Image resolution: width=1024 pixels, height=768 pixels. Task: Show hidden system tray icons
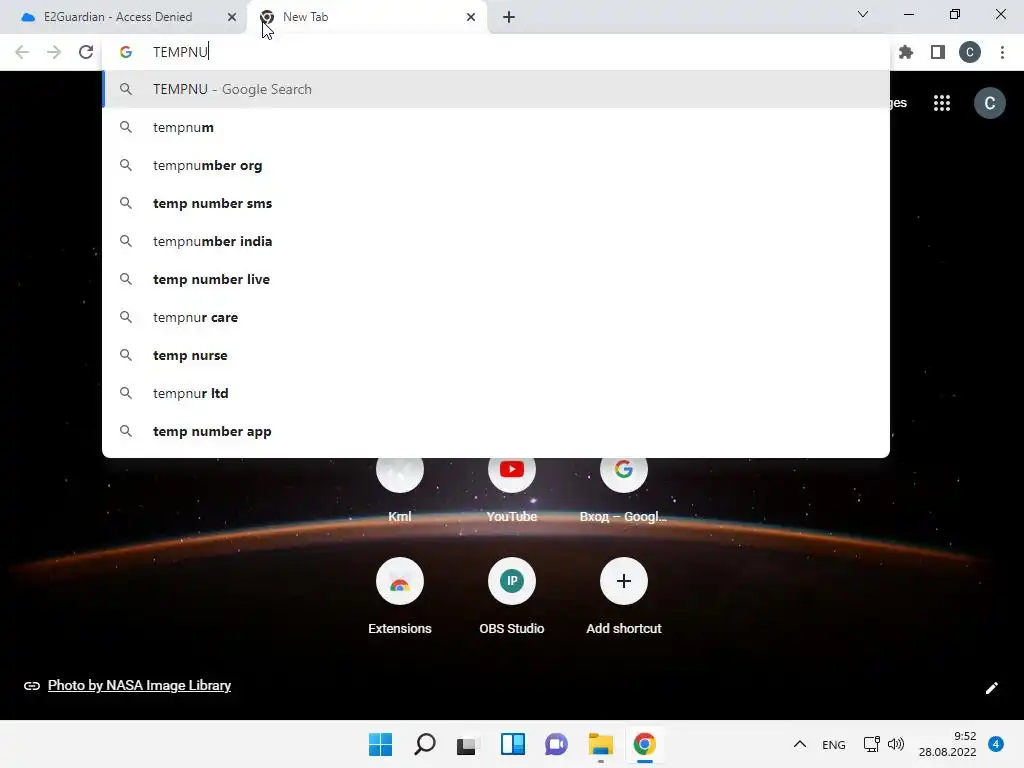(800, 744)
